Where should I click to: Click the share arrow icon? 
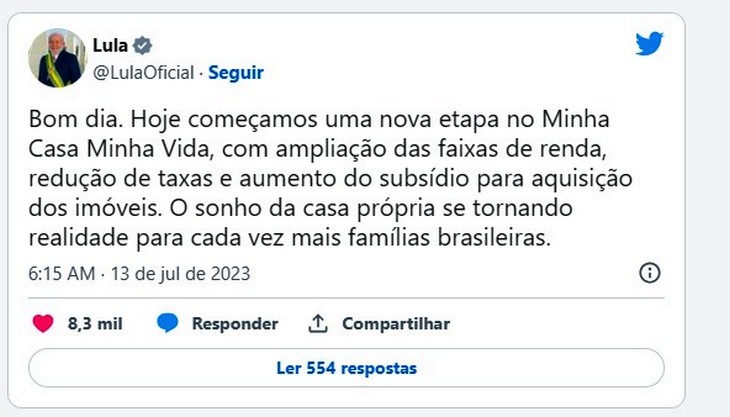tap(318, 324)
